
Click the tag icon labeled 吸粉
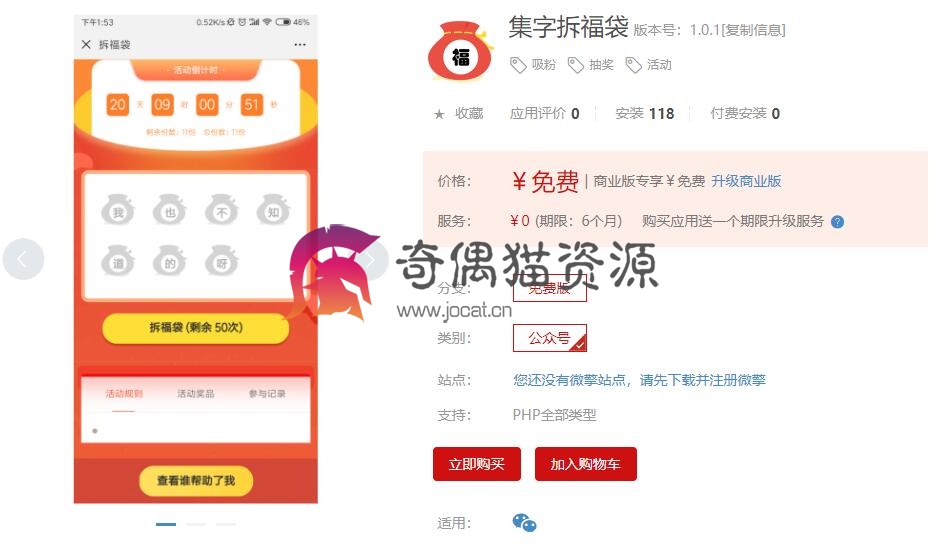[518, 65]
